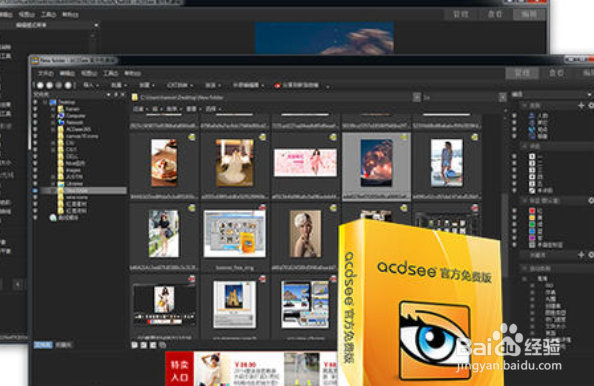Select the rating 5 icon in the catalog pane
The width and height of the screenshot is (594, 386).
[x=532, y=184]
